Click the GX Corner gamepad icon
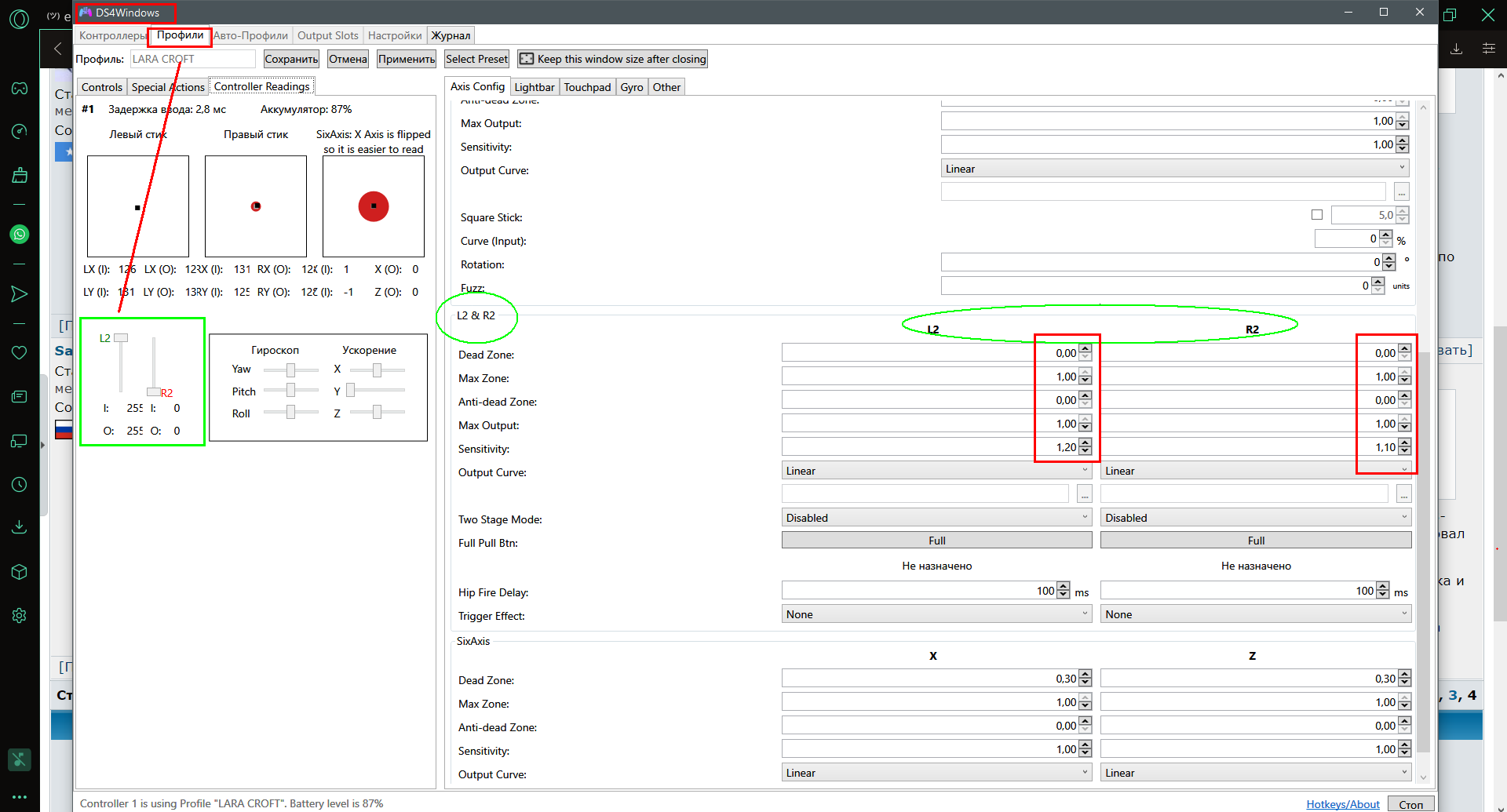1507x812 pixels. pos(20,88)
